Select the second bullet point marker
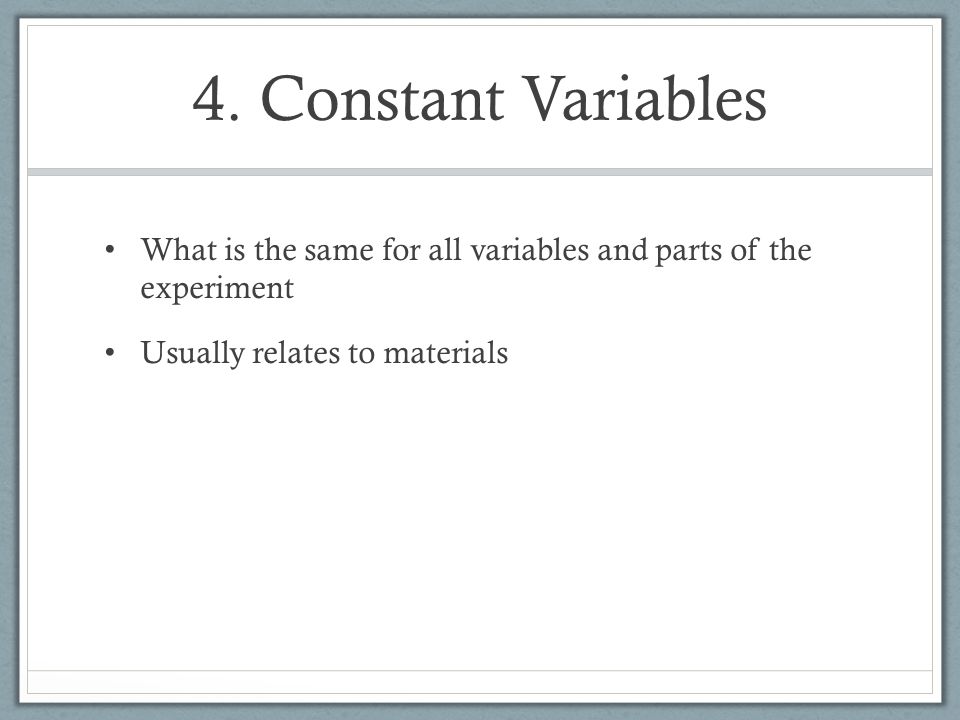 110,352
